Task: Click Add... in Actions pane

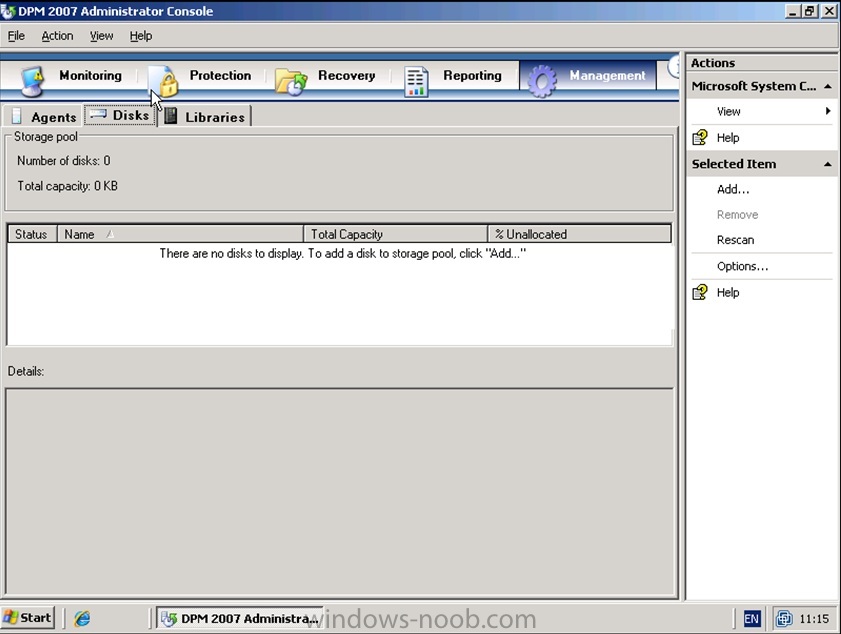Action: (733, 189)
